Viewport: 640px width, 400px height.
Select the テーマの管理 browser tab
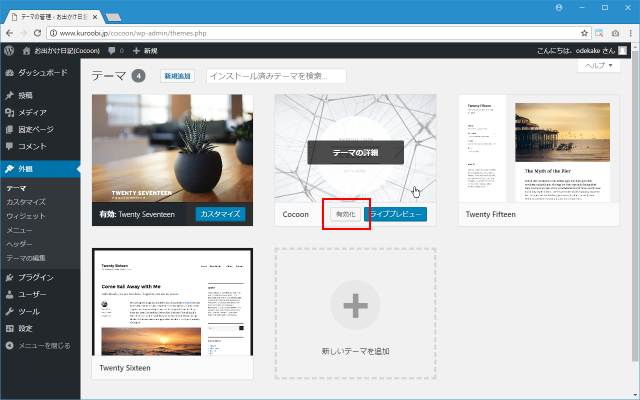[53, 17]
